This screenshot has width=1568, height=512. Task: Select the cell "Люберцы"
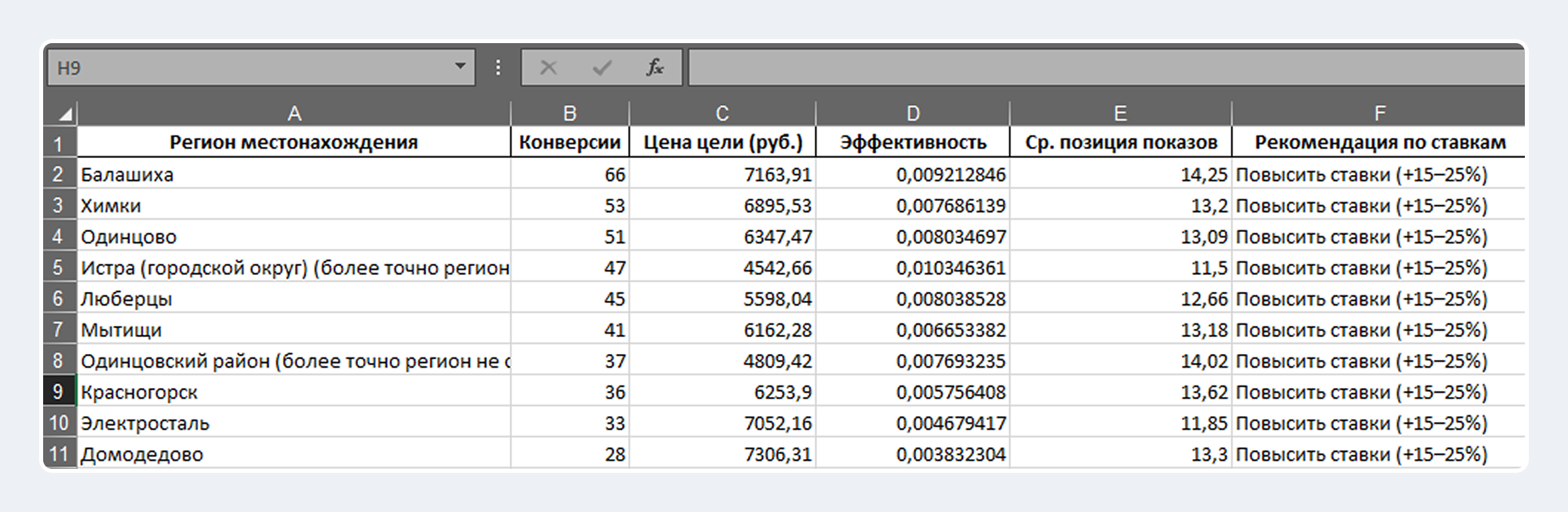pos(294,298)
